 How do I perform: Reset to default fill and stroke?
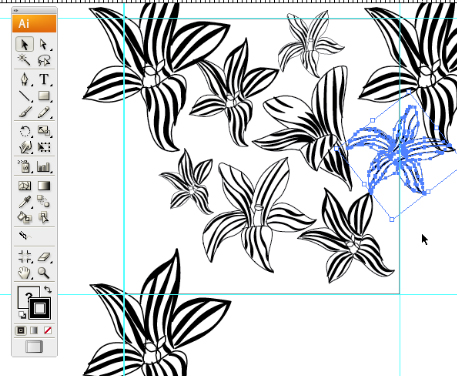pyautogui.click(x=22, y=314)
